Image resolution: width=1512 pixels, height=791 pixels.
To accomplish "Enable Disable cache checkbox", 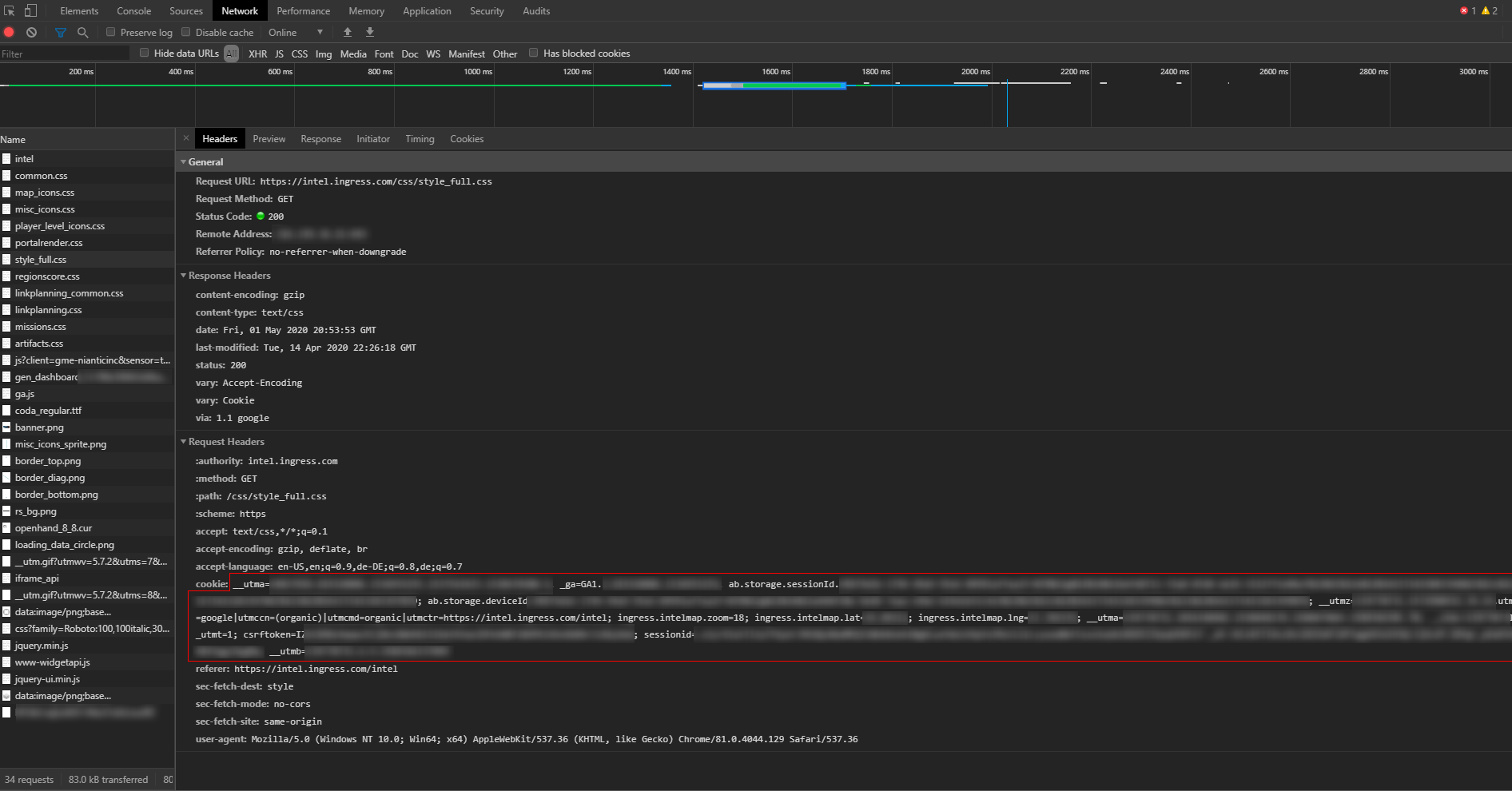I will 186,32.
